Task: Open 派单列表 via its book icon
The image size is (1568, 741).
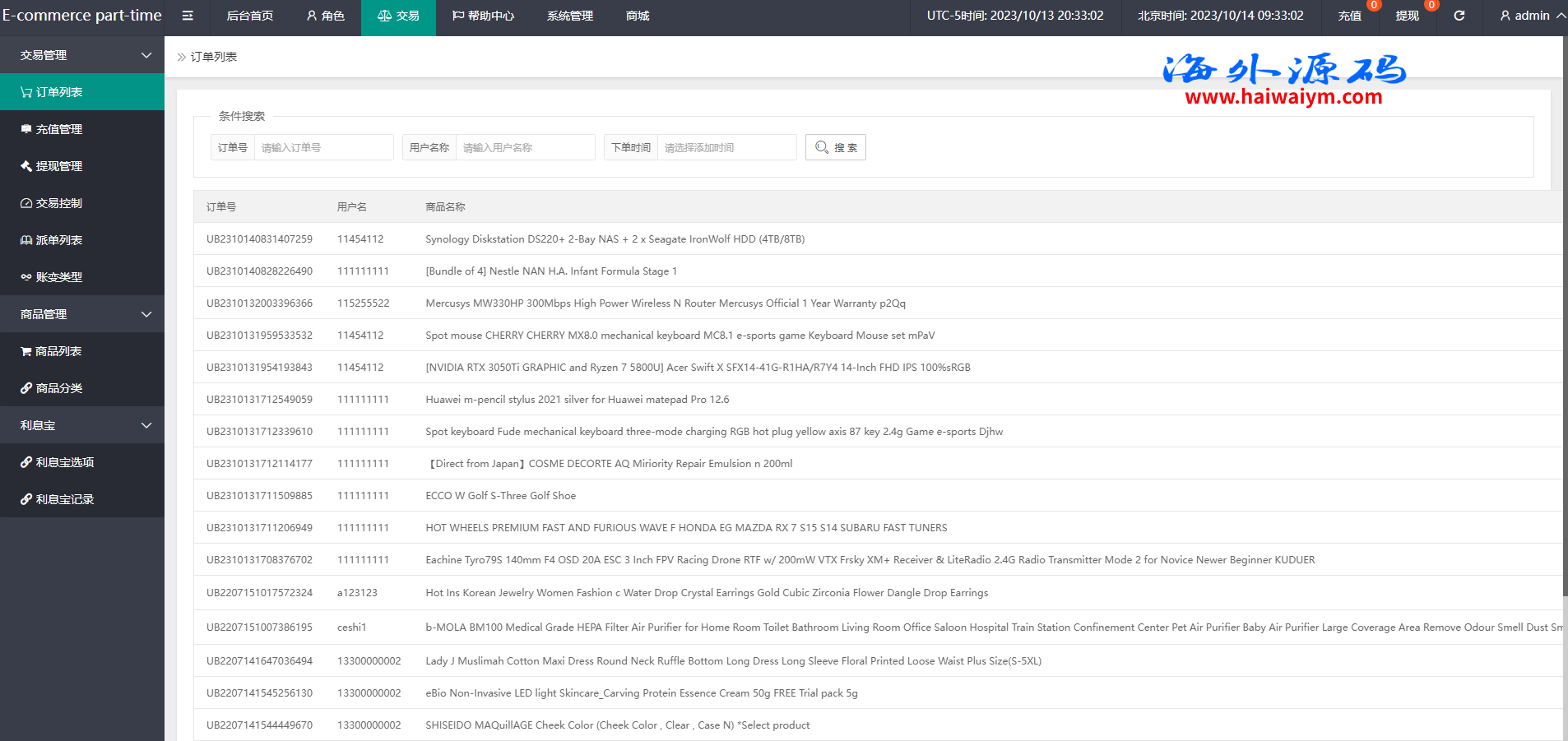Action: [x=26, y=240]
